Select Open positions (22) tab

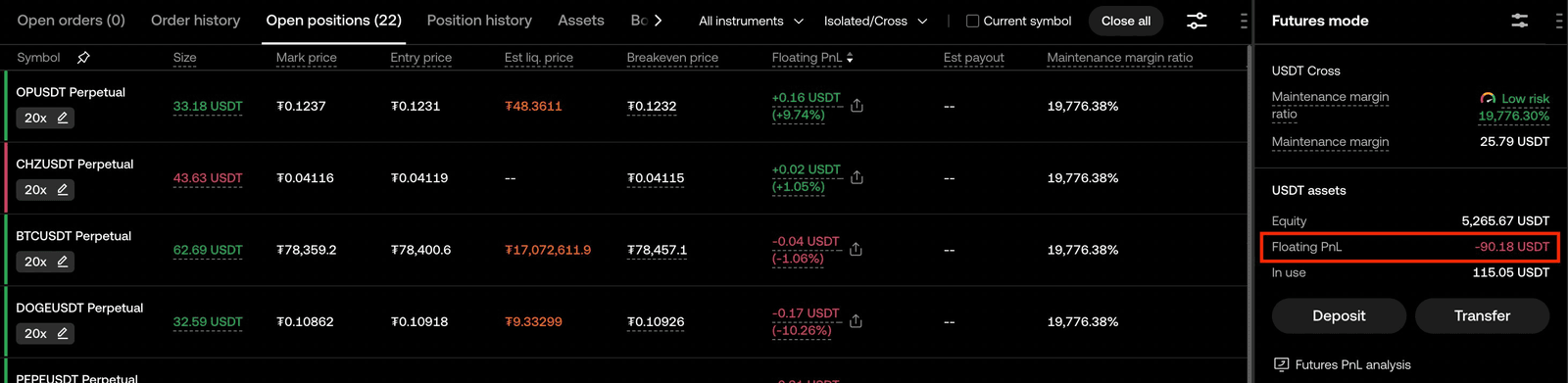pos(334,21)
